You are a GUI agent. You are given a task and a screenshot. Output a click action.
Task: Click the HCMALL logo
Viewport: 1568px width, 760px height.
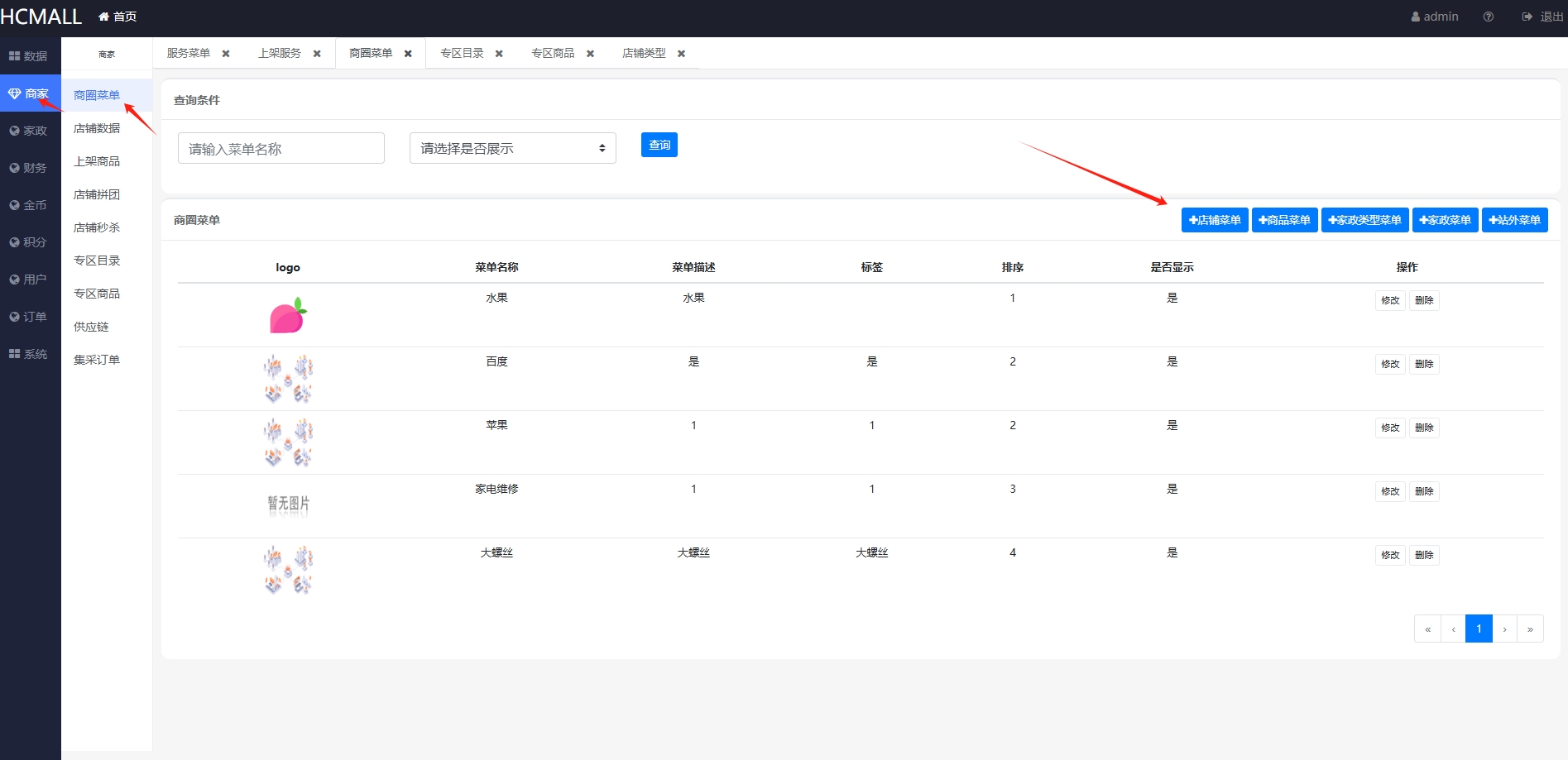pyautogui.click(x=41, y=17)
